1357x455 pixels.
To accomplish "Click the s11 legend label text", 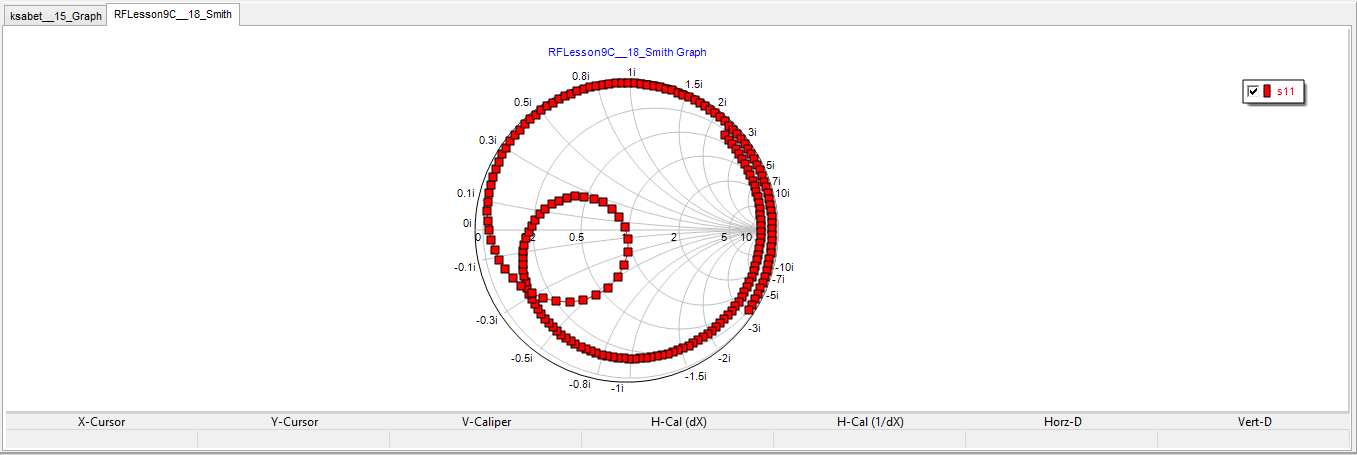I will (1286, 92).
